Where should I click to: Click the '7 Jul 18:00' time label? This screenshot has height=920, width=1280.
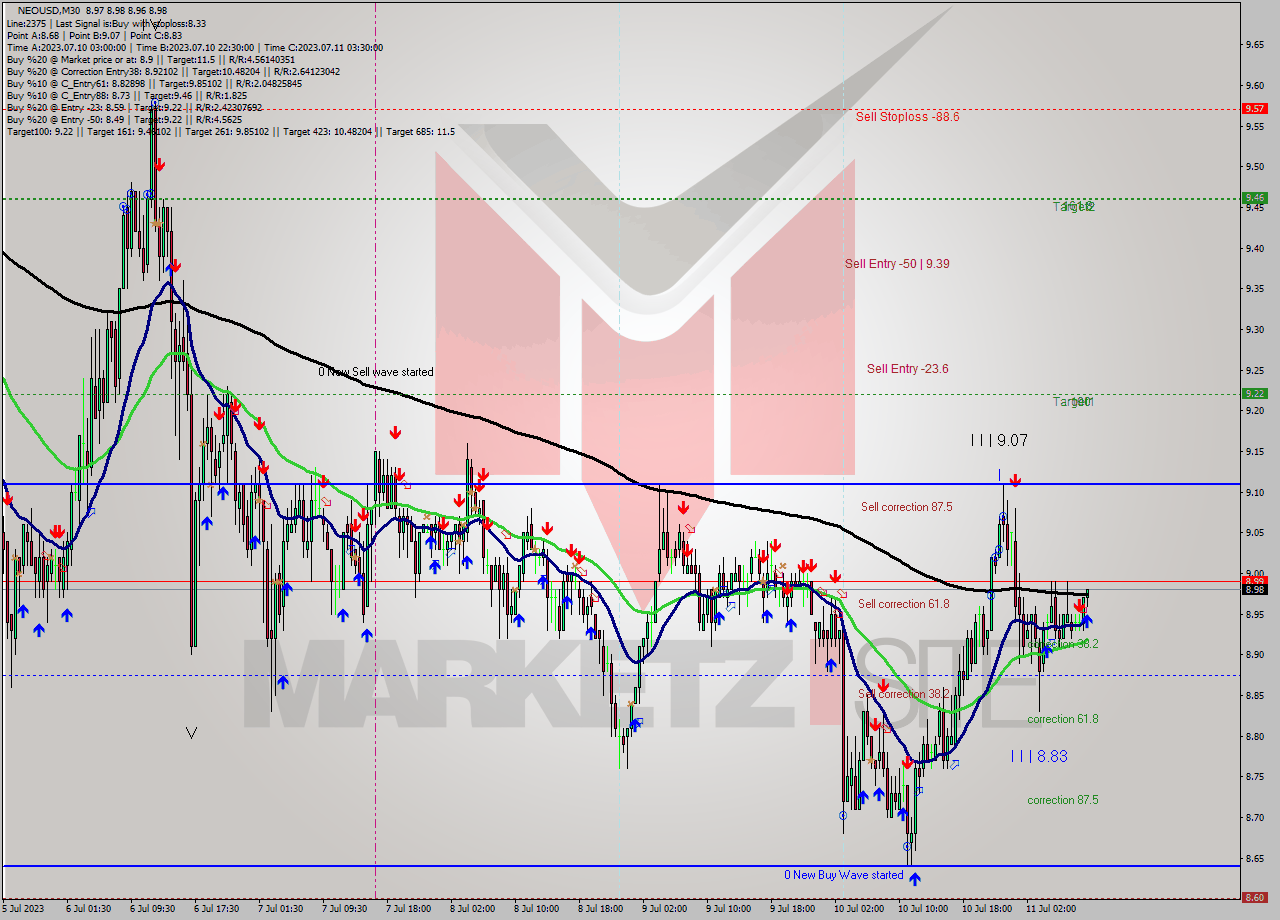point(408,909)
